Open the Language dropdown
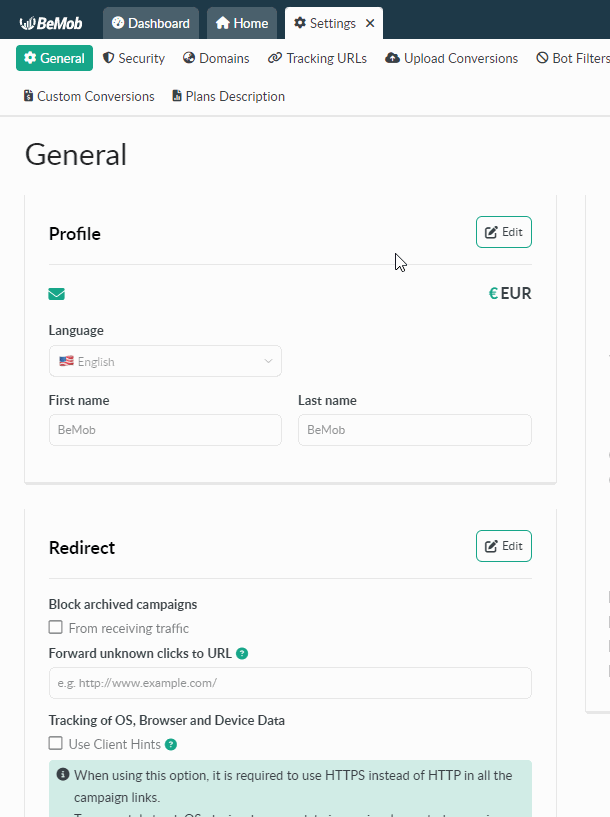Viewport: 610px width, 817px height. click(165, 361)
